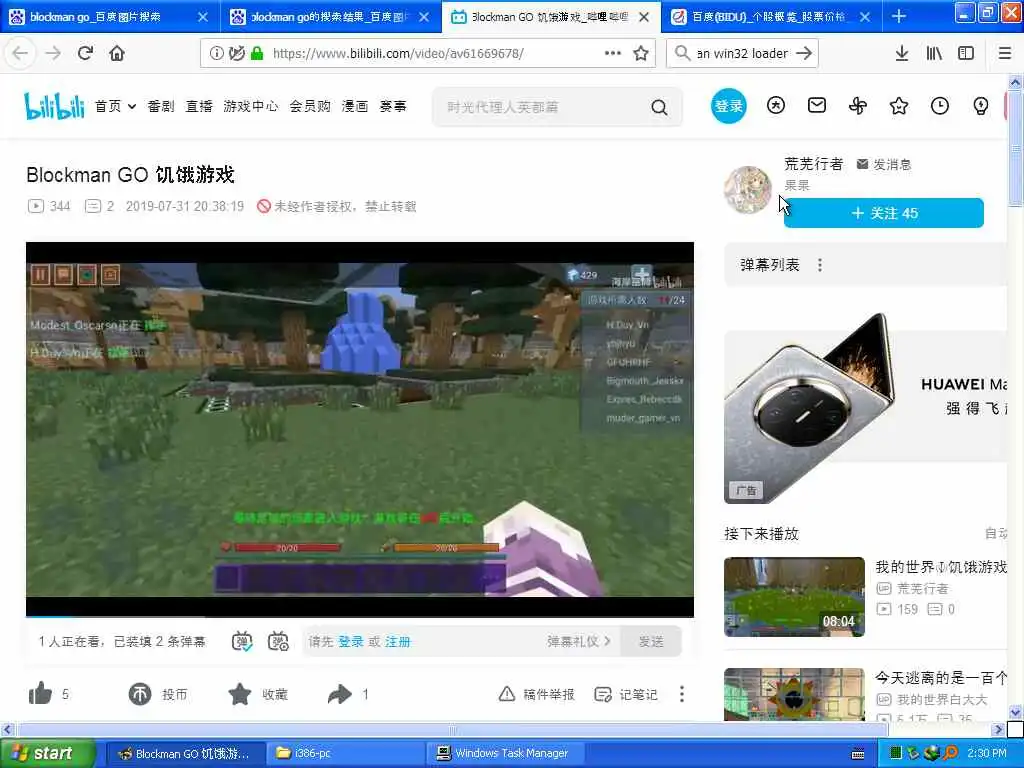Open the browser home page icon

[117, 53]
